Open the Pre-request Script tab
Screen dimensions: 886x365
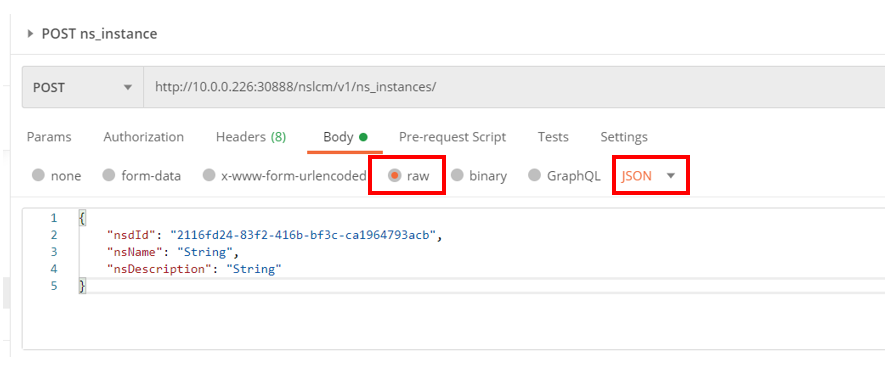tap(453, 137)
